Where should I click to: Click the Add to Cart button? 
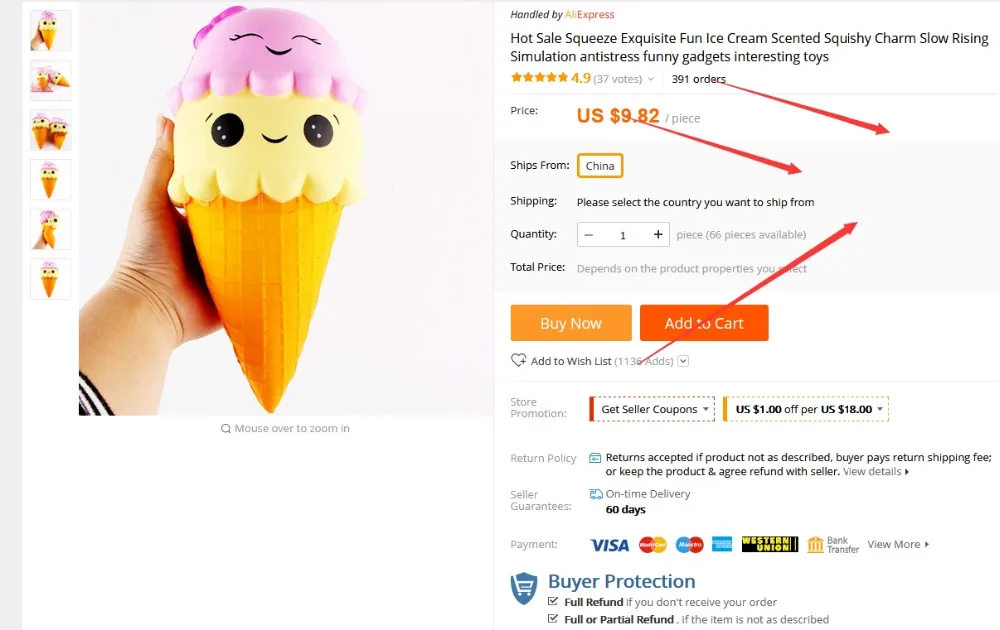704,323
